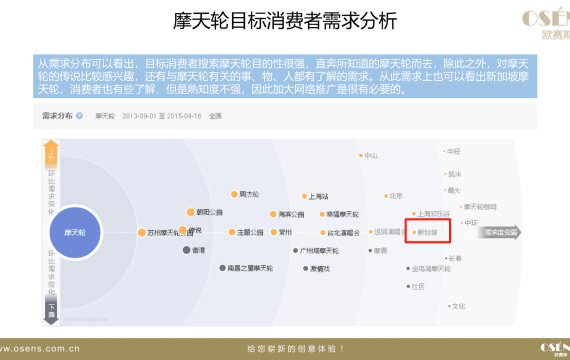570x360 pixels.
Task: Click the orange 上升 up arrow
Action: (x=51, y=155)
